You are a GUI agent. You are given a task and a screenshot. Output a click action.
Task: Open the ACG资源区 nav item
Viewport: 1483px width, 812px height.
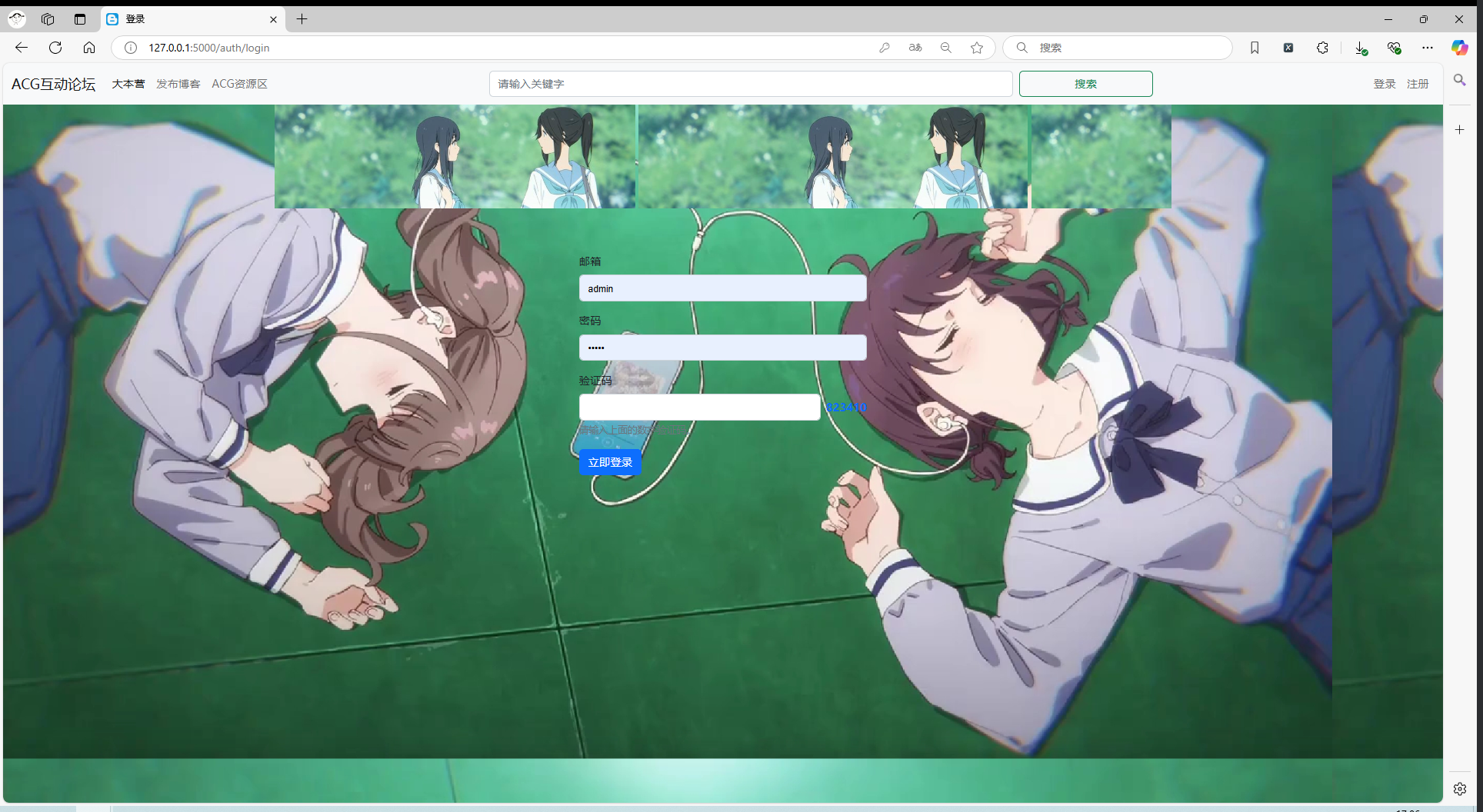239,84
